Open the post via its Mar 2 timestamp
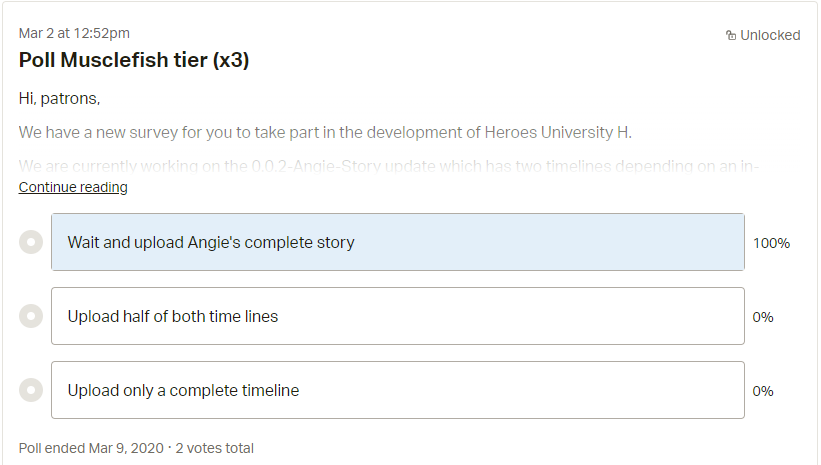The height and width of the screenshot is (465, 821). pos(74,33)
